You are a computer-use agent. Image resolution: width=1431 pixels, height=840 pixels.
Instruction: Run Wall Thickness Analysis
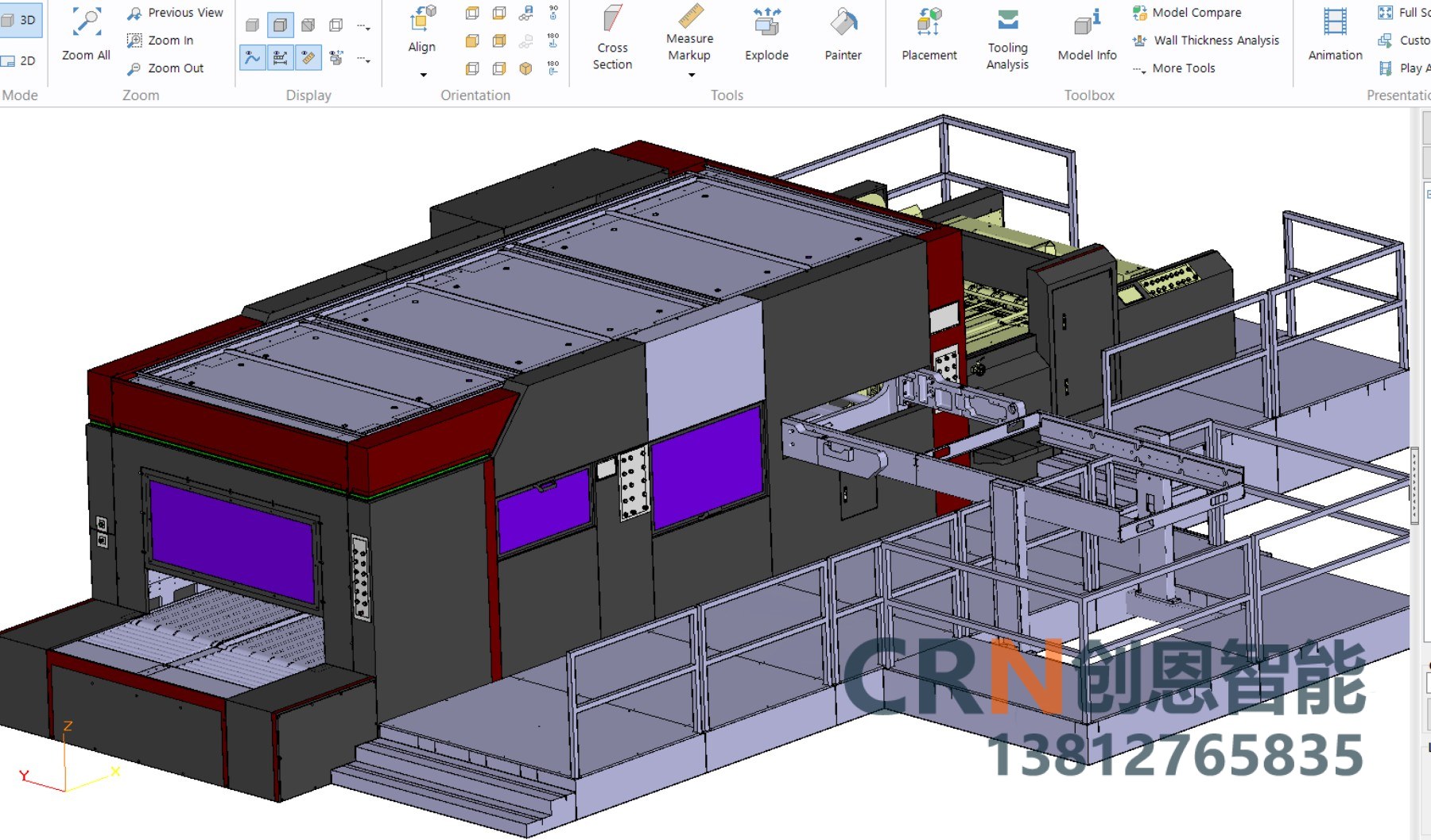(1206, 41)
